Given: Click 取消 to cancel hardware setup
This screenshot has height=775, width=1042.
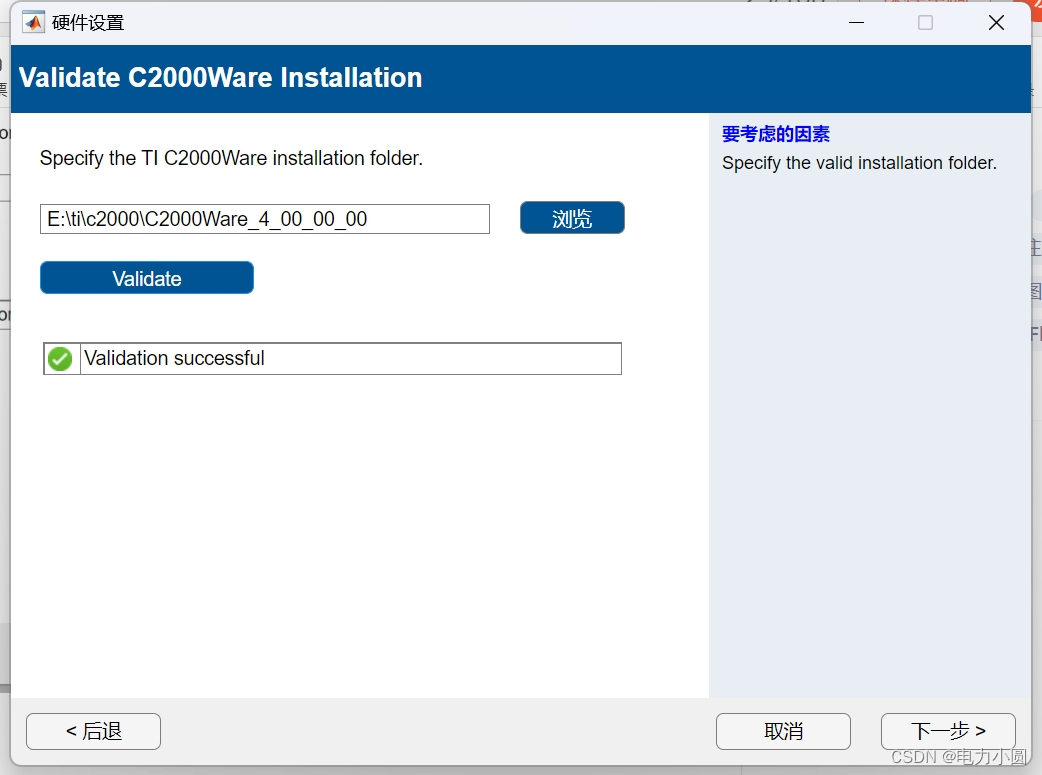Looking at the screenshot, I should [x=783, y=731].
